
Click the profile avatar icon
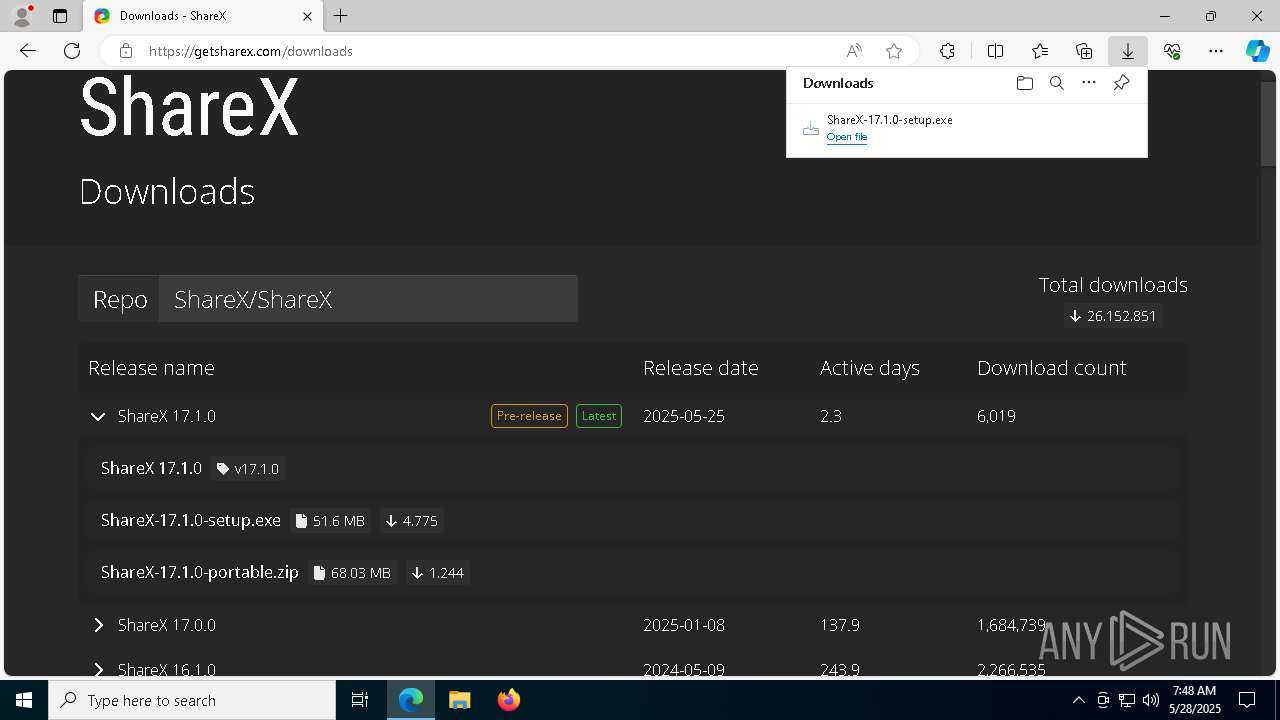coord(21,16)
